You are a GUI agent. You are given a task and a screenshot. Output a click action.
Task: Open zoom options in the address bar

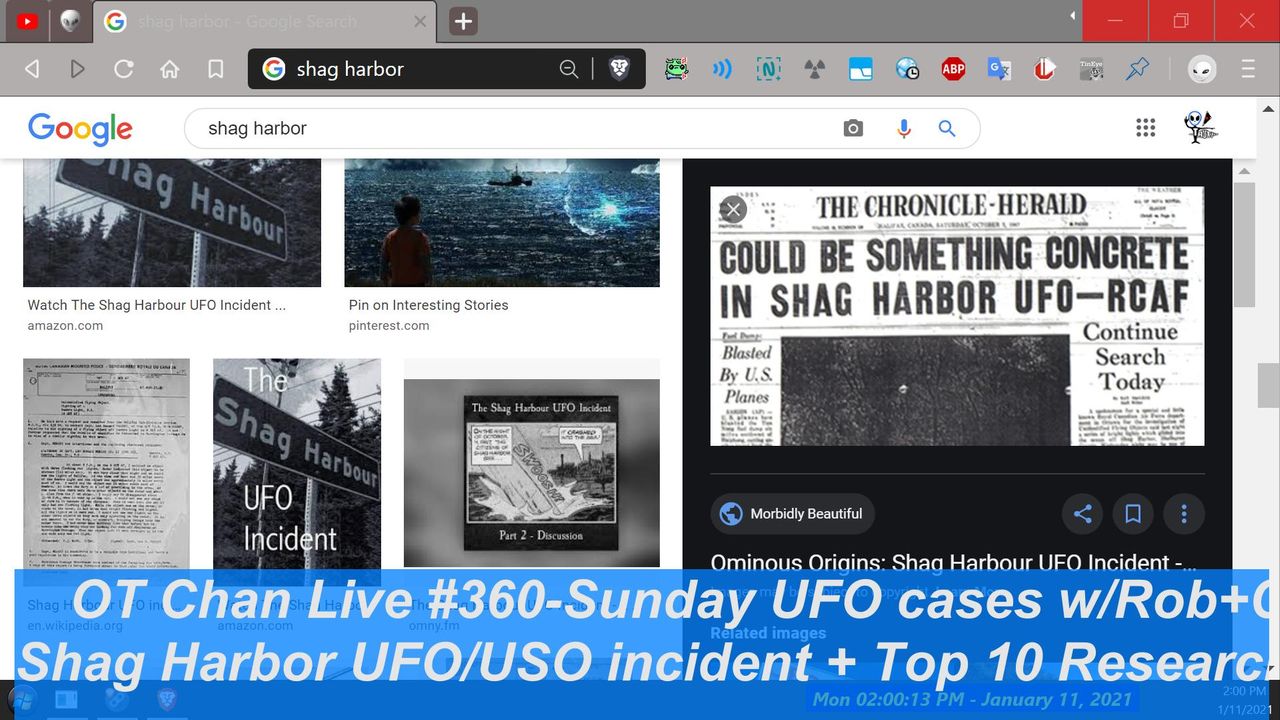569,69
